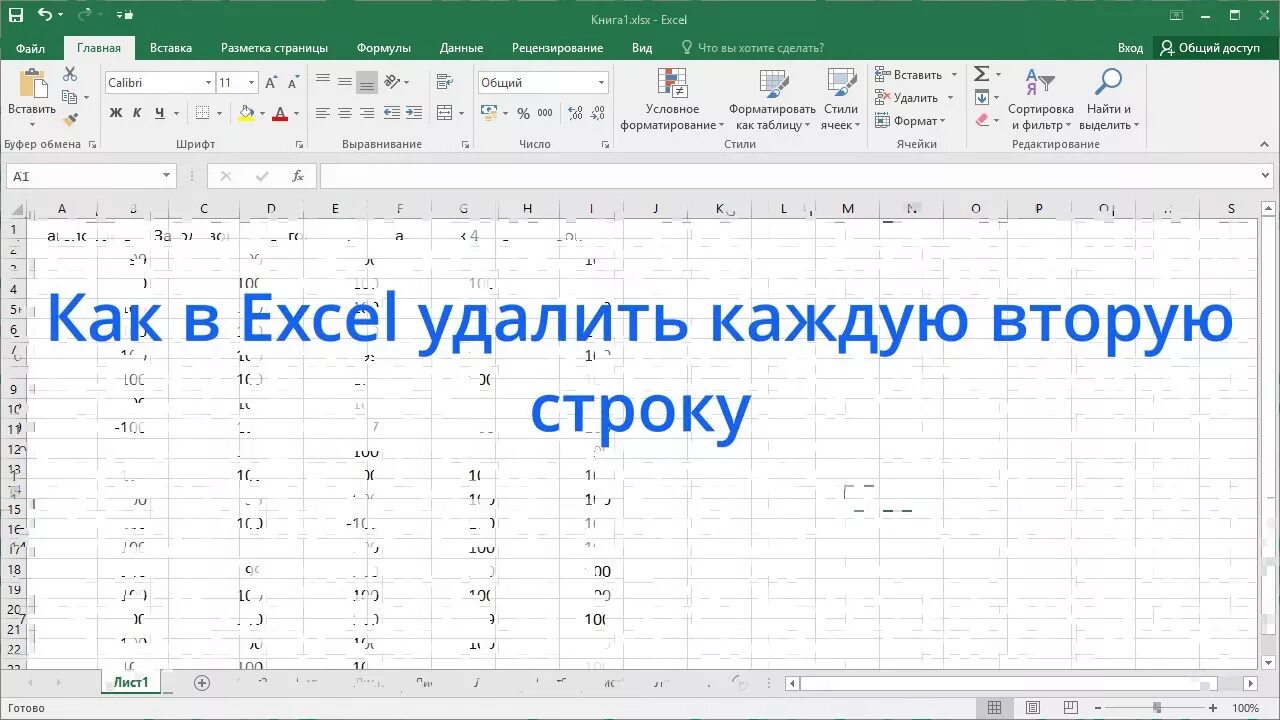Screen dimensions: 1280x720
Task: Open Условное форматирование dropdown
Action: [672, 99]
